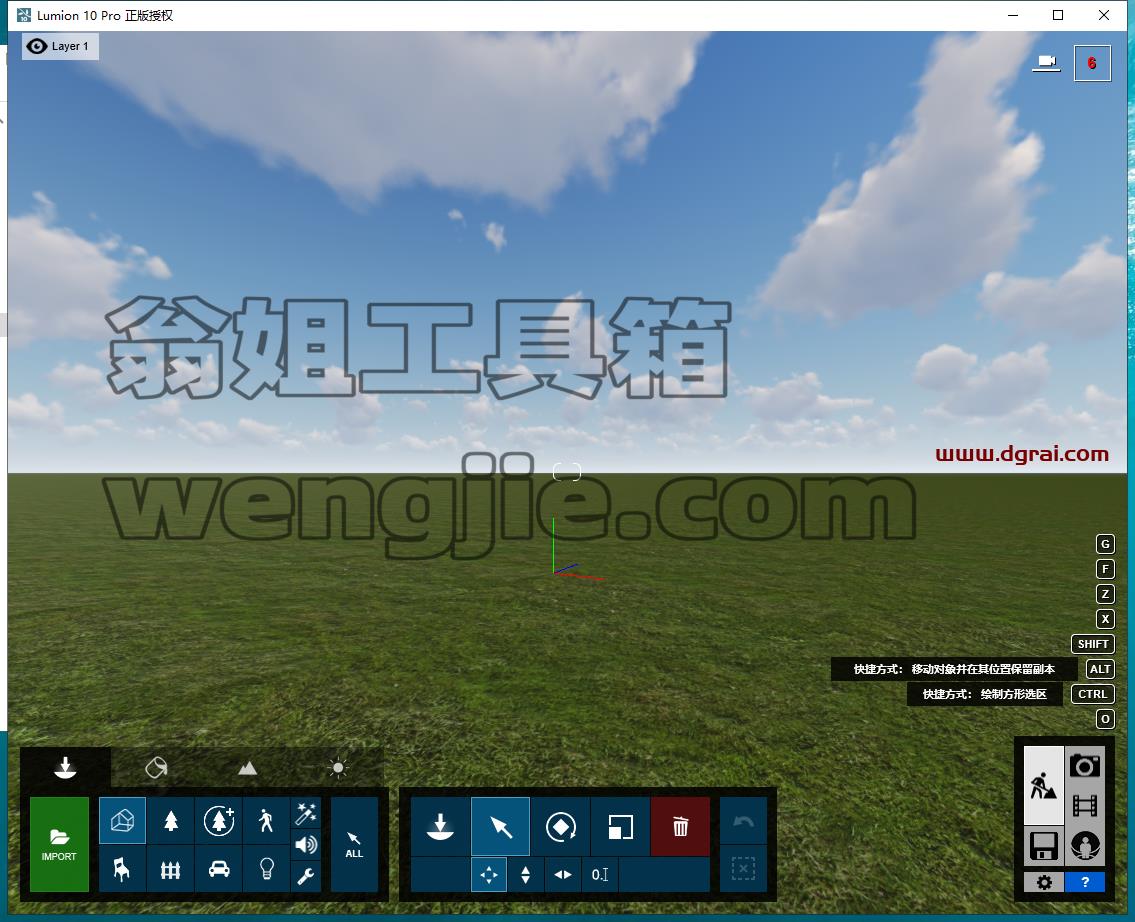The width and height of the screenshot is (1135, 922).
Task: Click the ALL categories selection button
Action: click(354, 845)
